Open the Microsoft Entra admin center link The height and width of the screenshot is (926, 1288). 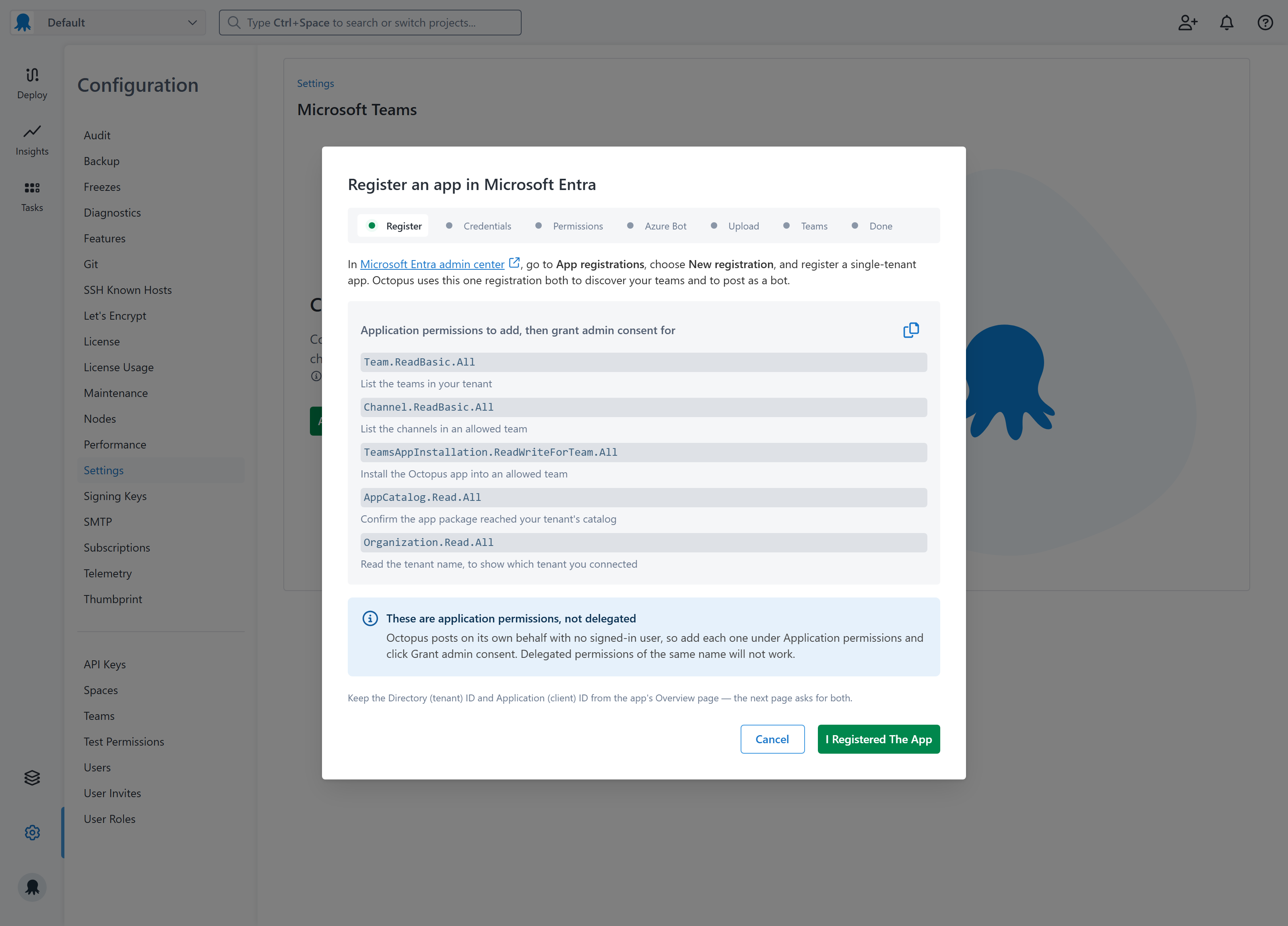pos(432,264)
